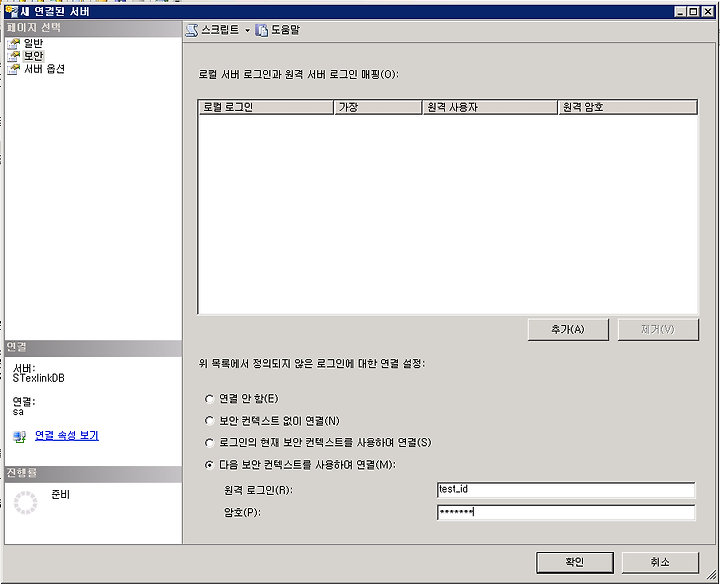Close the 새 연결된 서버 dialog
Image resolution: width=720 pixels, height=584 pixels.
708,11
